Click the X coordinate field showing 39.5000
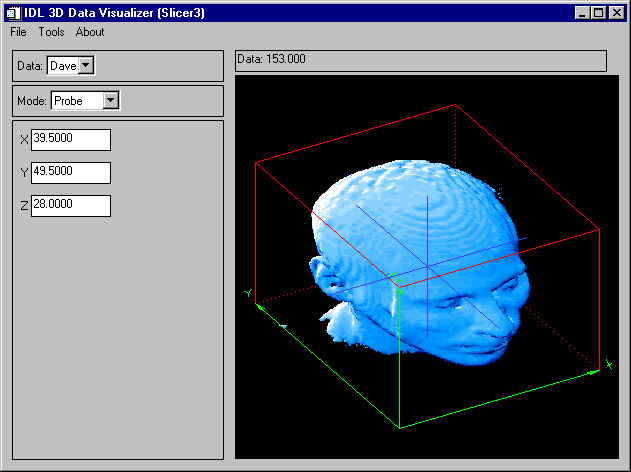 pos(70,140)
